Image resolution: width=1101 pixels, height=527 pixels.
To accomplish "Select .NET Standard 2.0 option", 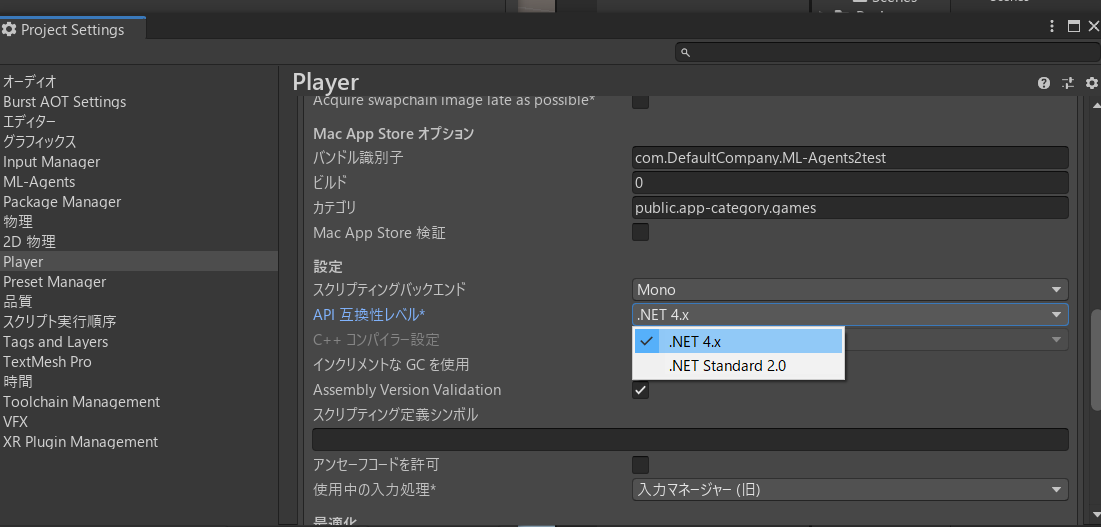I will [x=738, y=366].
